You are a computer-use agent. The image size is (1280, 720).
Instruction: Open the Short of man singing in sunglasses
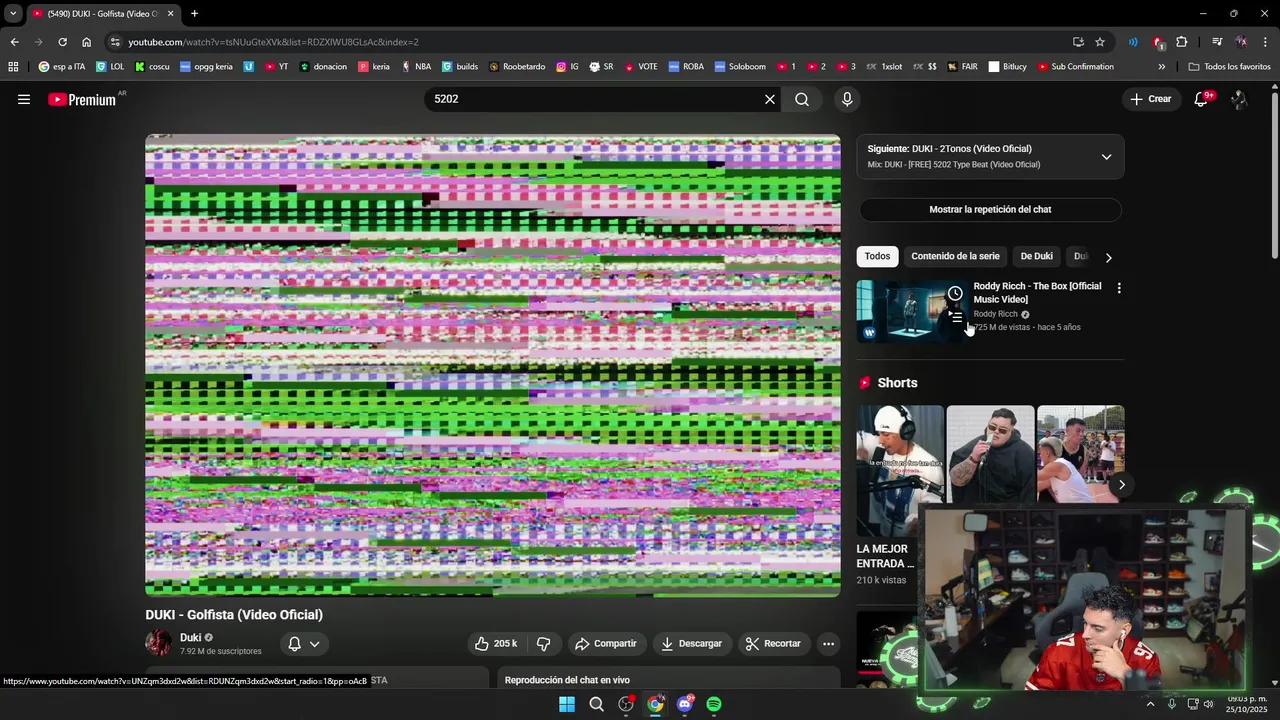990,456
